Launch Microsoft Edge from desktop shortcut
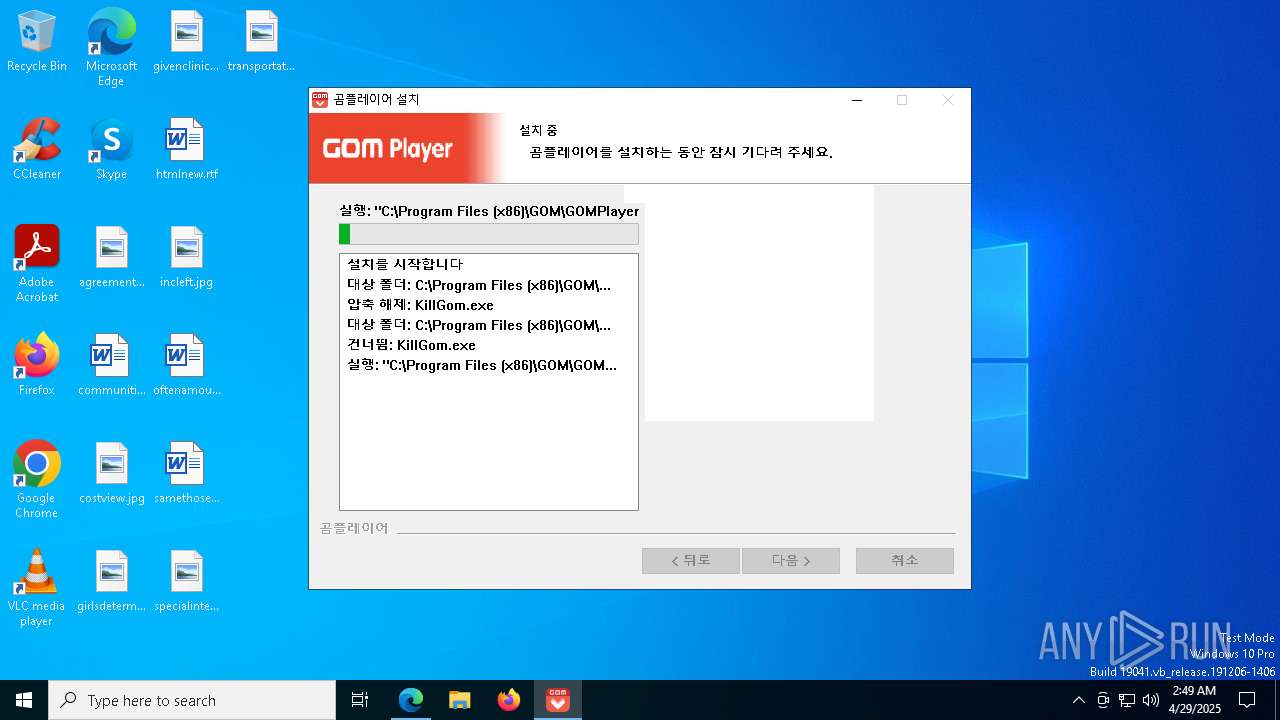Image resolution: width=1280 pixels, height=720 pixels. (x=111, y=47)
